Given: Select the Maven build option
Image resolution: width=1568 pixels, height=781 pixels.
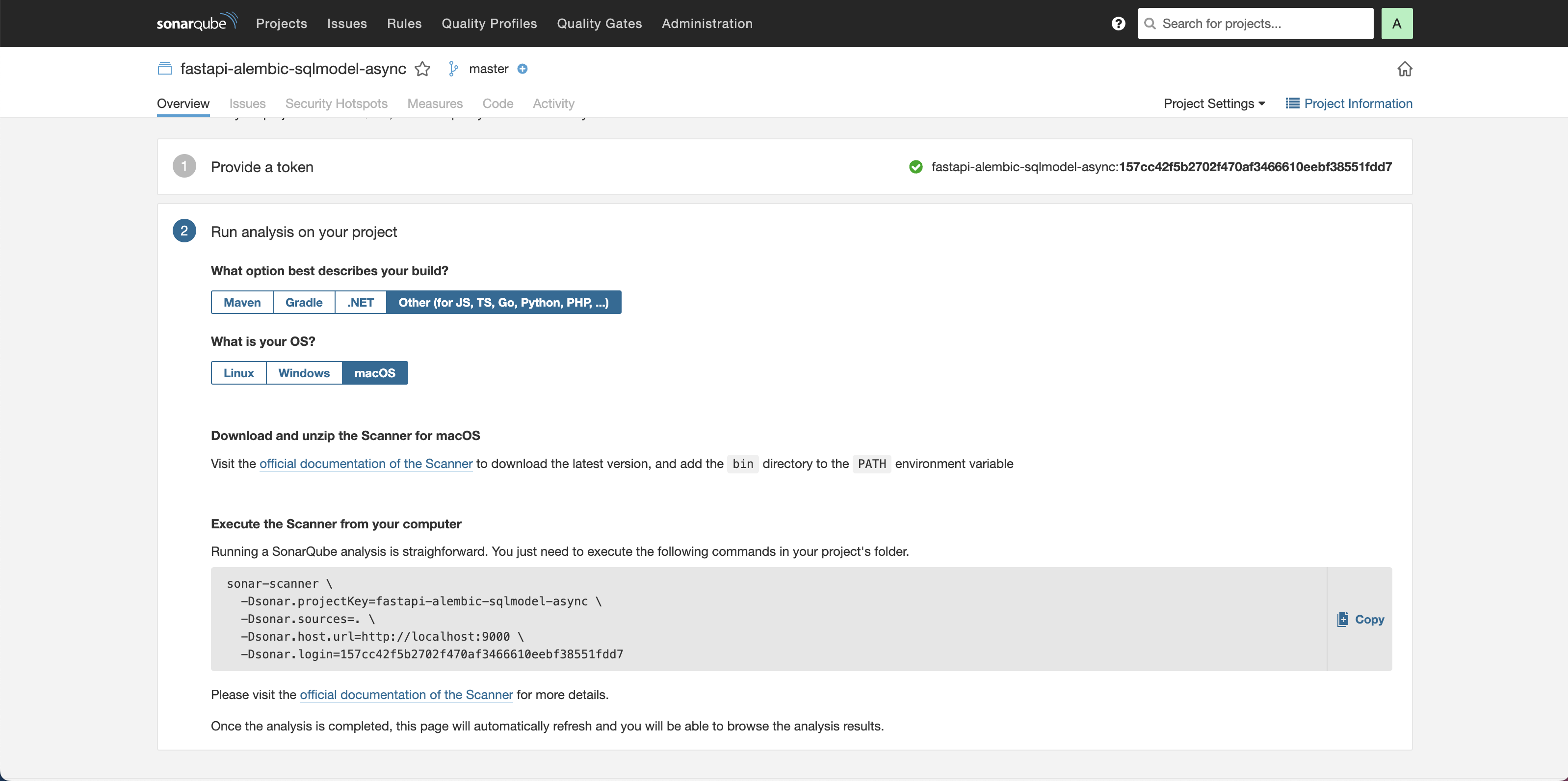Looking at the screenshot, I should 242,302.
